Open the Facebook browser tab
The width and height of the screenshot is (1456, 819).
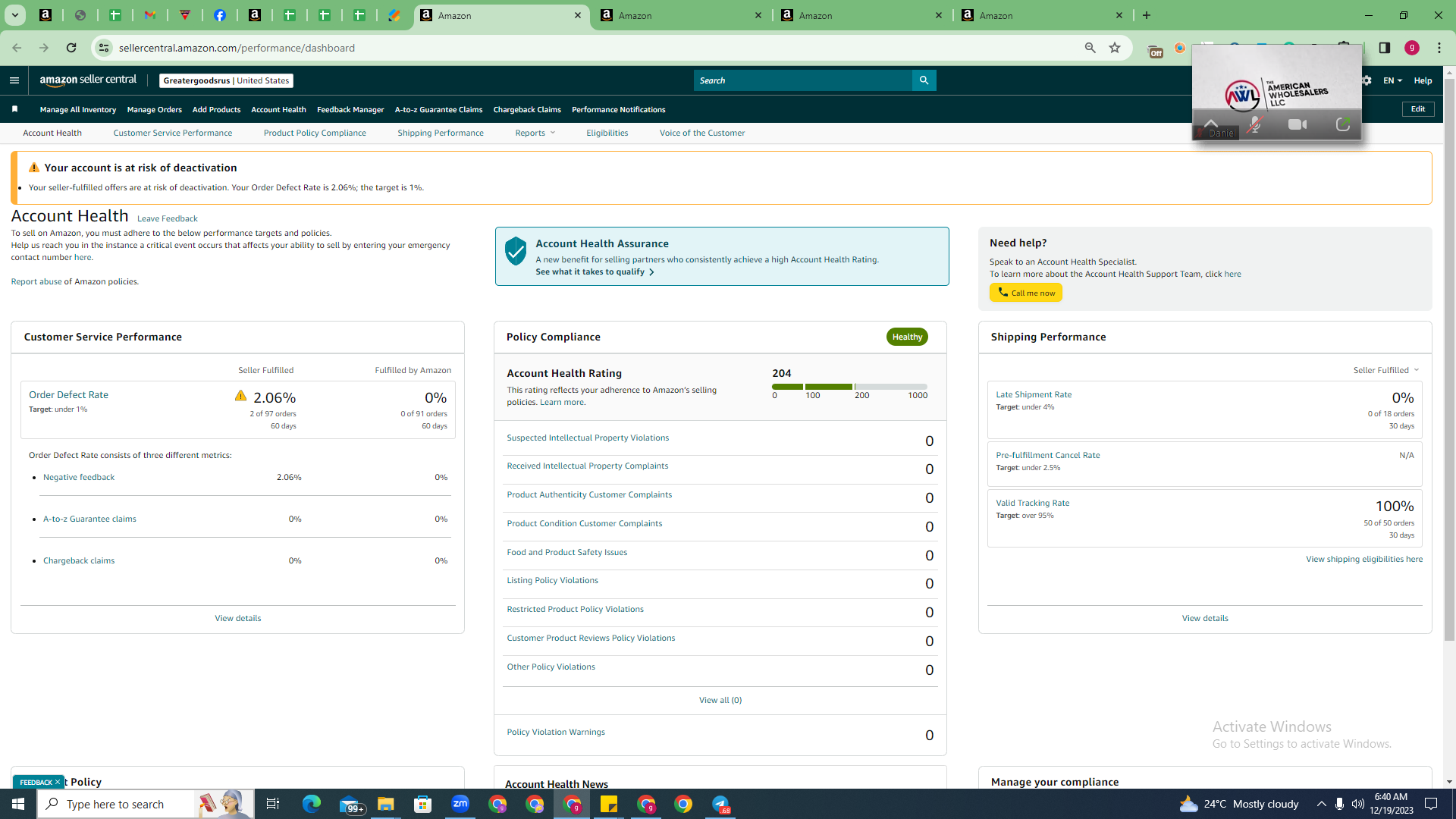[x=220, y=15]
